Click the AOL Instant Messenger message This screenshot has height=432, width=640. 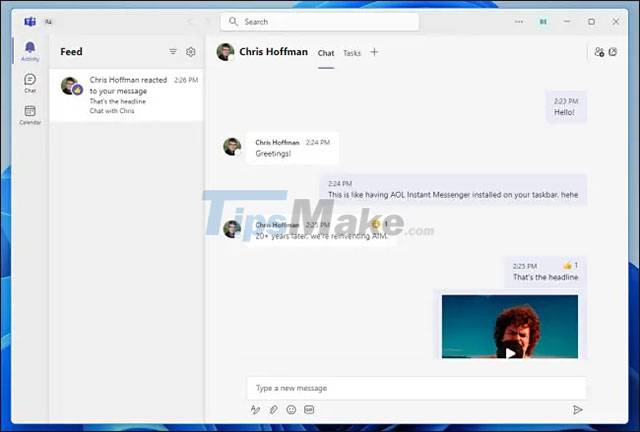(453, 190)
